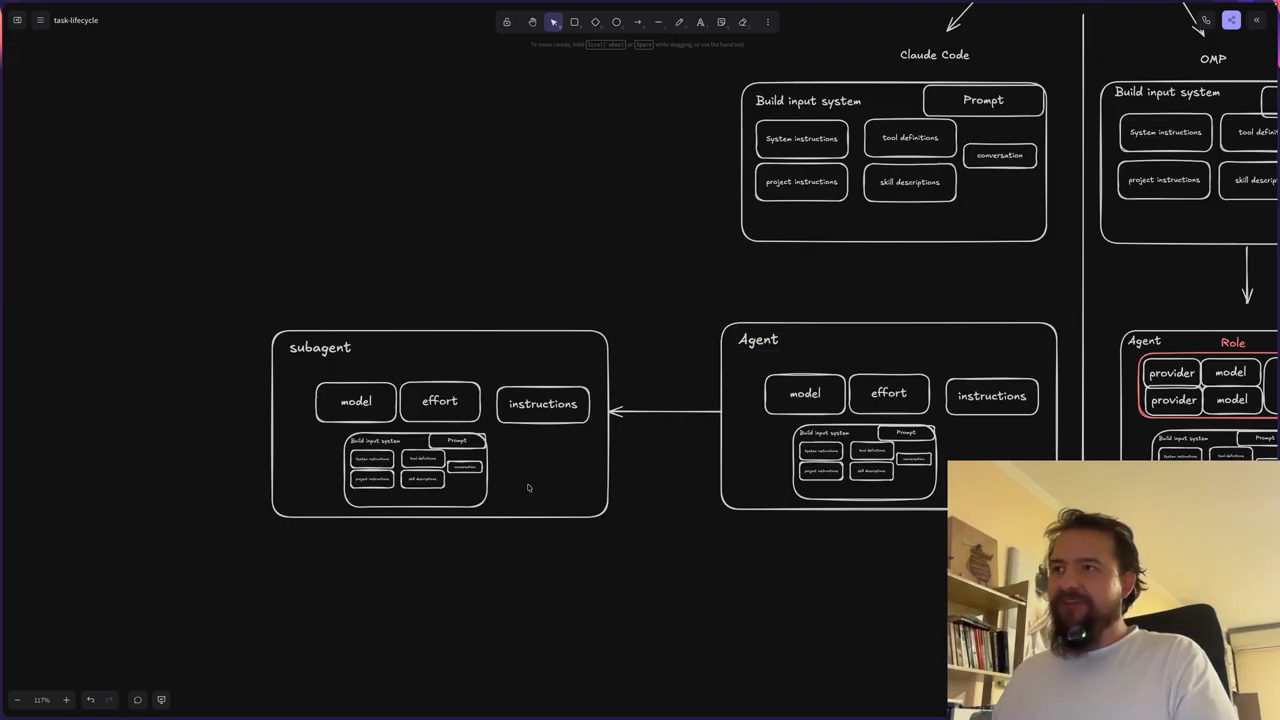Click the task-lifecycle document title
The image size is (1280, 720).
(x=76, y=20)
